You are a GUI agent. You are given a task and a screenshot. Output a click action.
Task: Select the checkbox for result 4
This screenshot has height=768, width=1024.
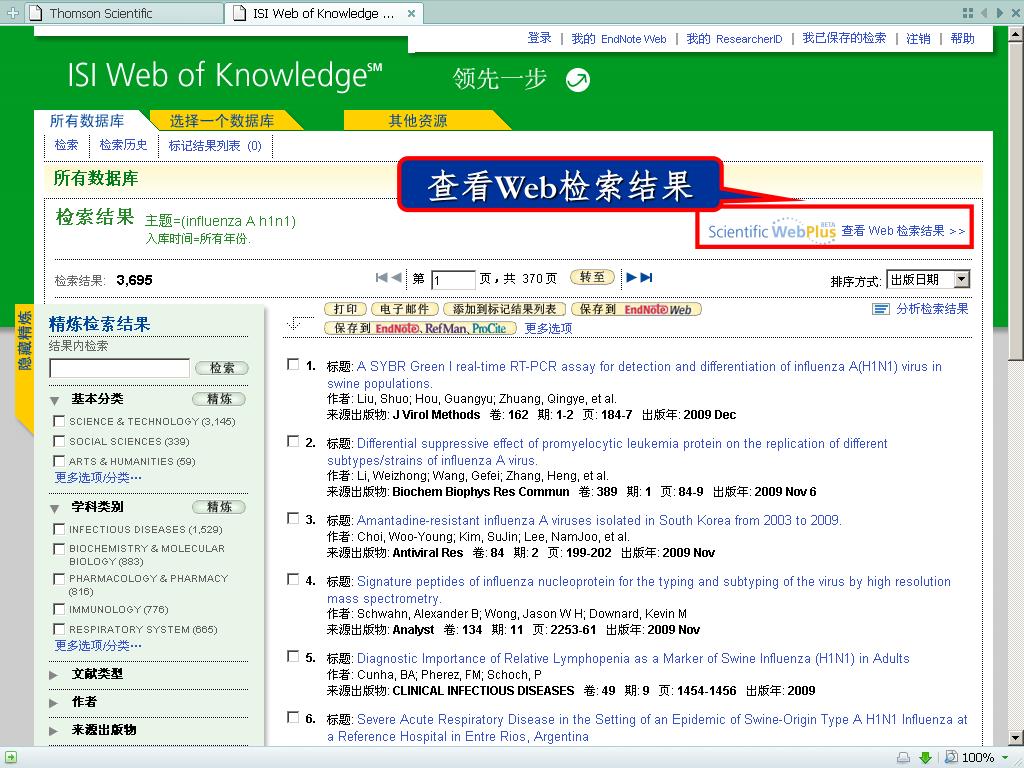(x=293, y=580)
